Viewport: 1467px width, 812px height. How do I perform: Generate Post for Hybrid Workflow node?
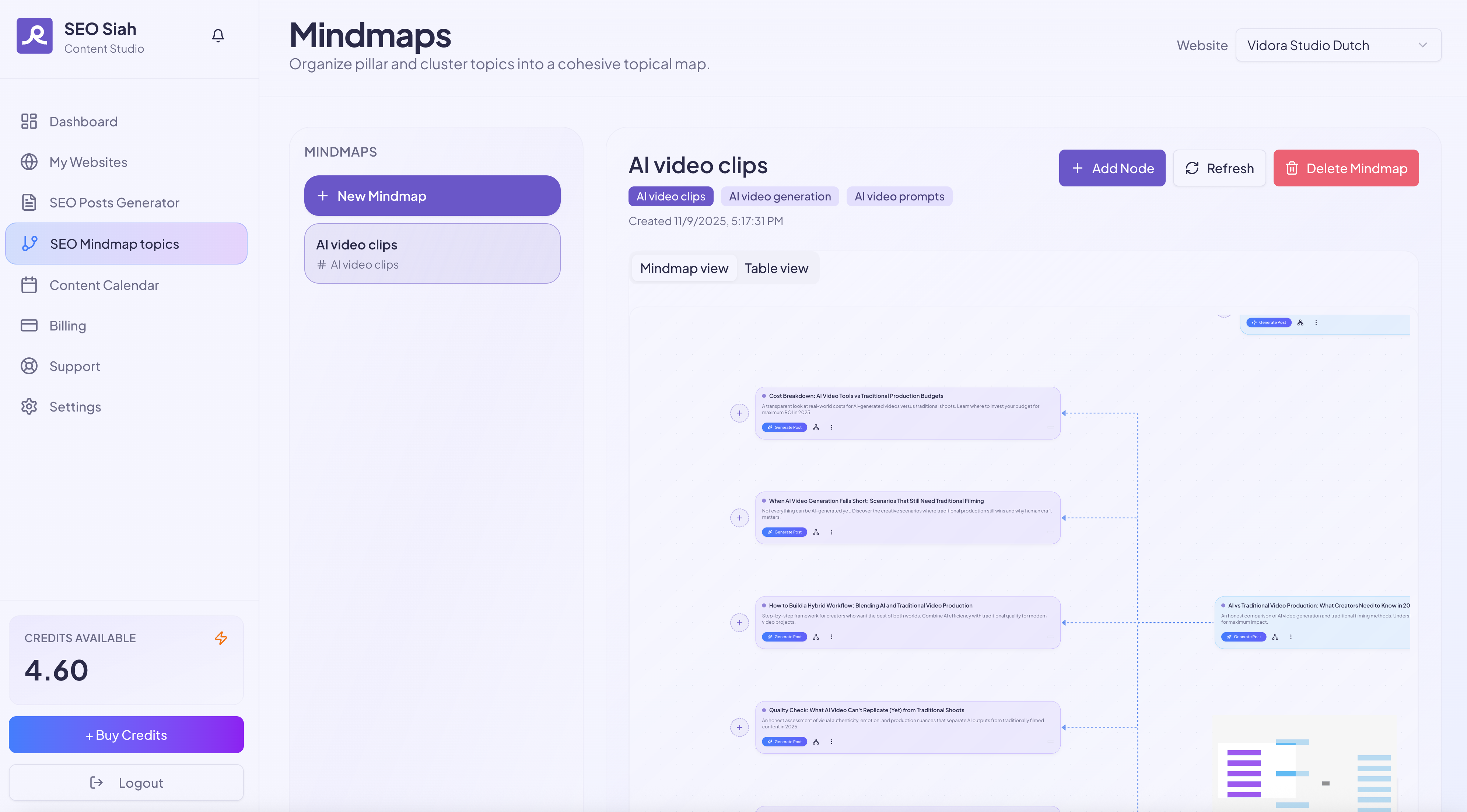pos(784,637)
